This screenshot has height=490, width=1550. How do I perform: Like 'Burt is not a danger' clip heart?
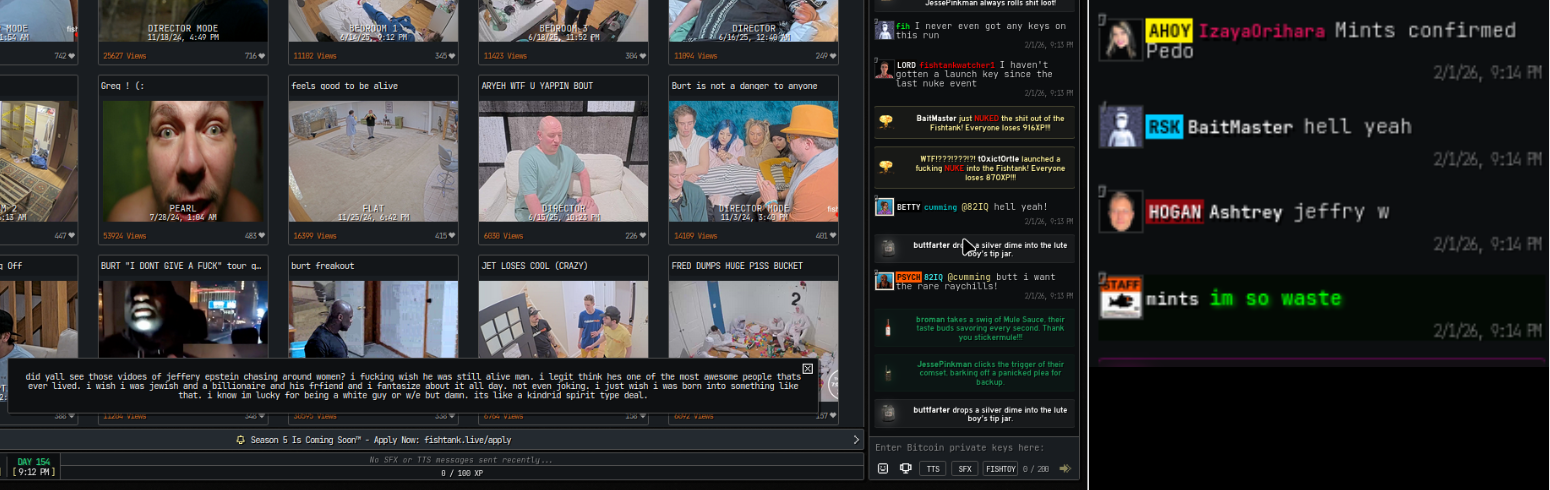833,236
